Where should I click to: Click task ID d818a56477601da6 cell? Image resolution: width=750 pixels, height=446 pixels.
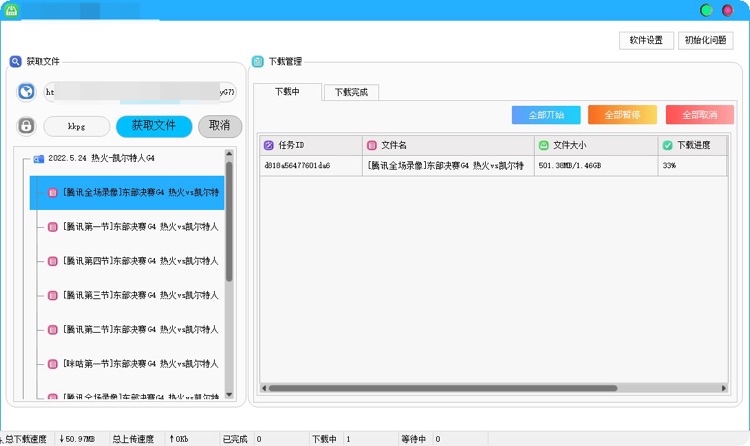pyautogui.click(x=311, y=166)
